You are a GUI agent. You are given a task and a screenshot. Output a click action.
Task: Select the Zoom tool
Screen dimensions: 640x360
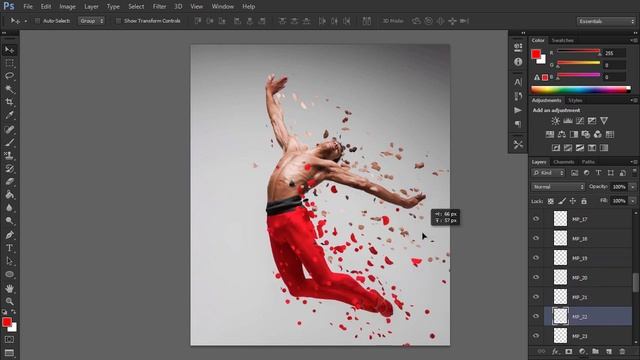pos(9,302)
